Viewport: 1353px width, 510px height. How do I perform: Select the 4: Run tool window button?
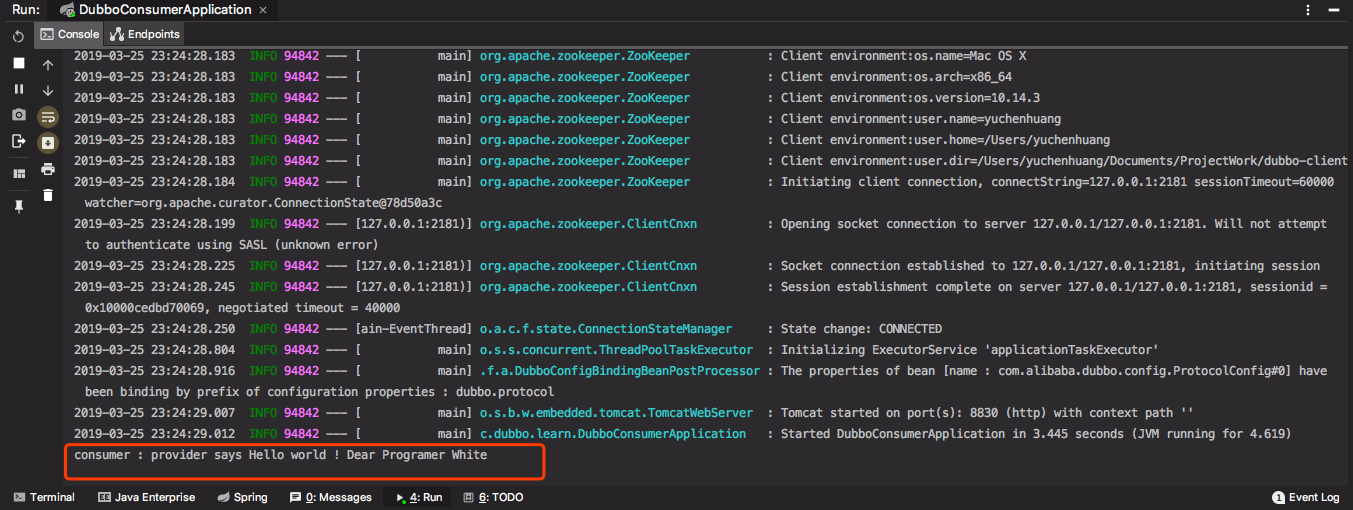click(418, 497)
